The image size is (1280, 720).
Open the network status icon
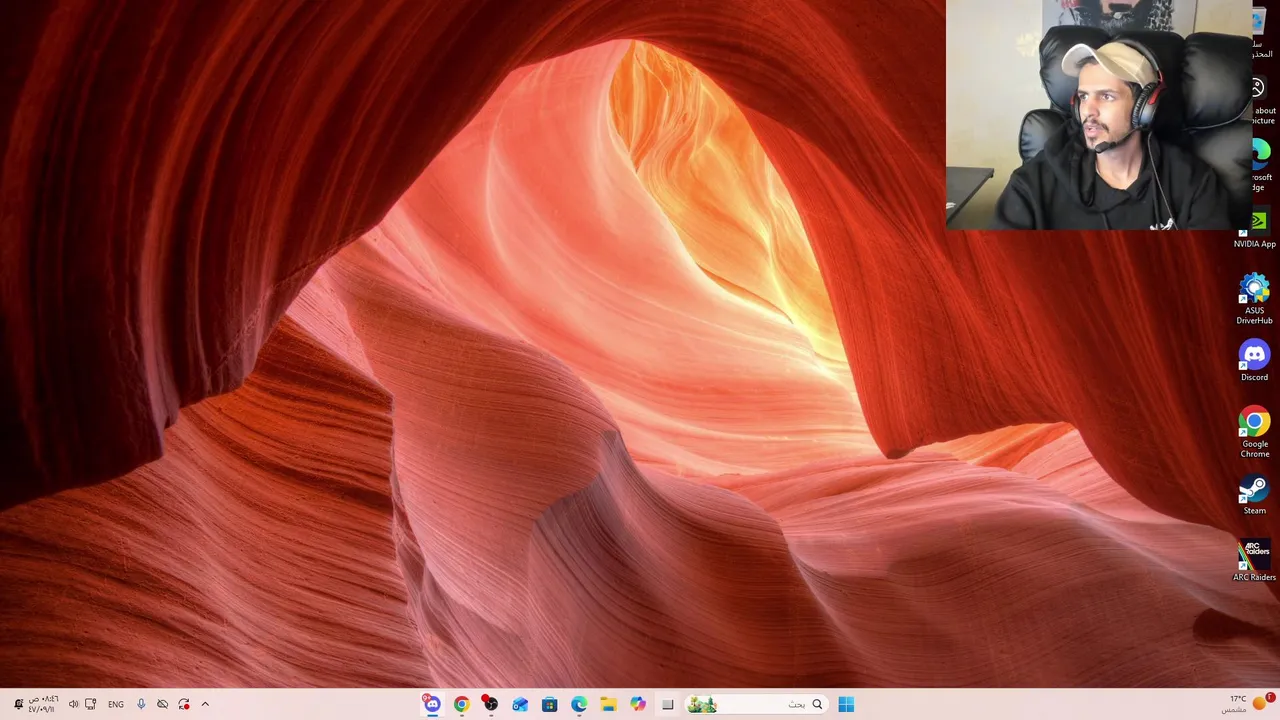[91, 704]
